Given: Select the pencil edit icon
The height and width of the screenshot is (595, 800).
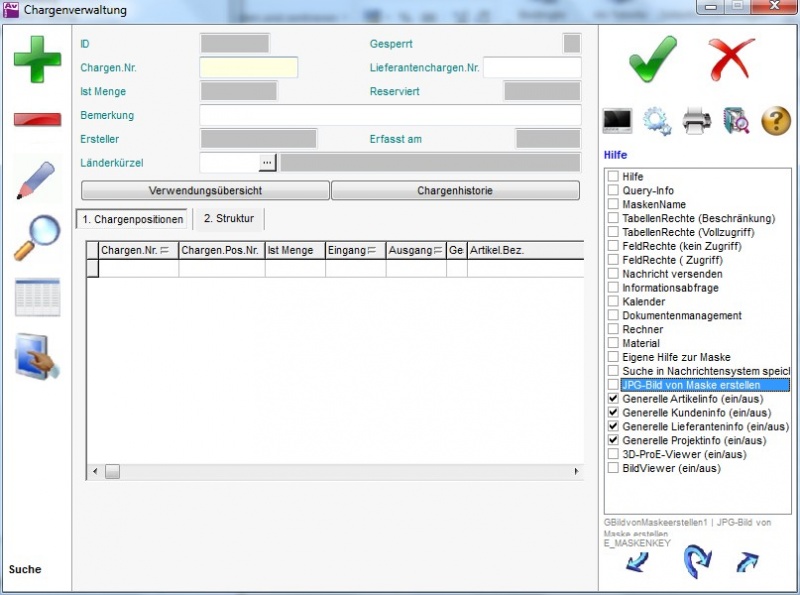Looking at the screenshot, I should 37,180.
